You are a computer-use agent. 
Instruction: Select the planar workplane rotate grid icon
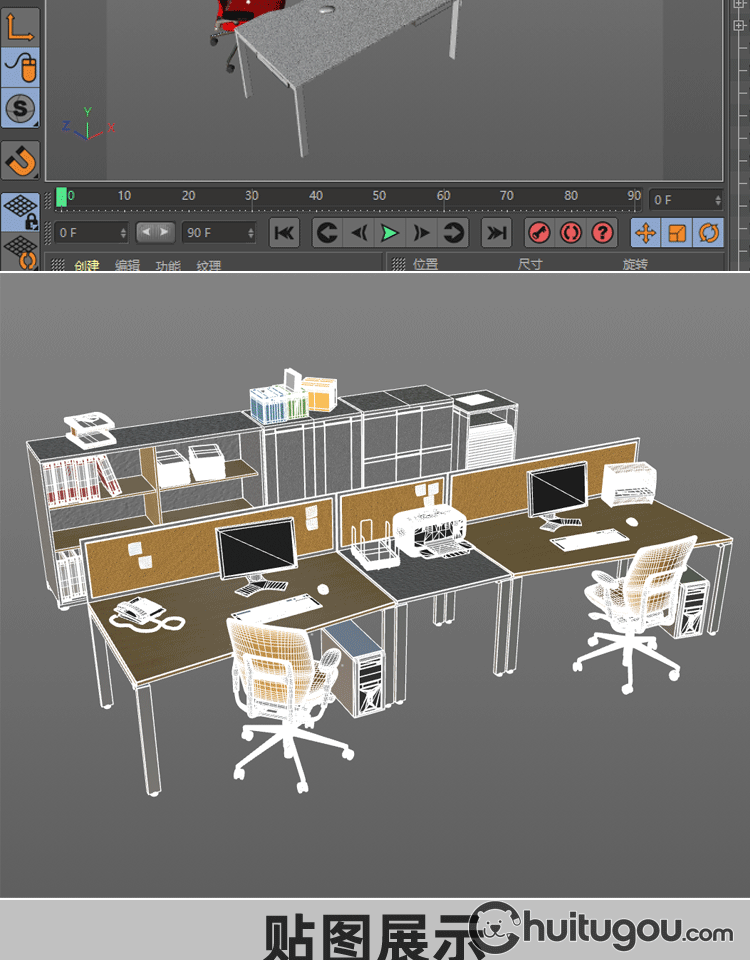pyautogui.click(x=20, y=252)
